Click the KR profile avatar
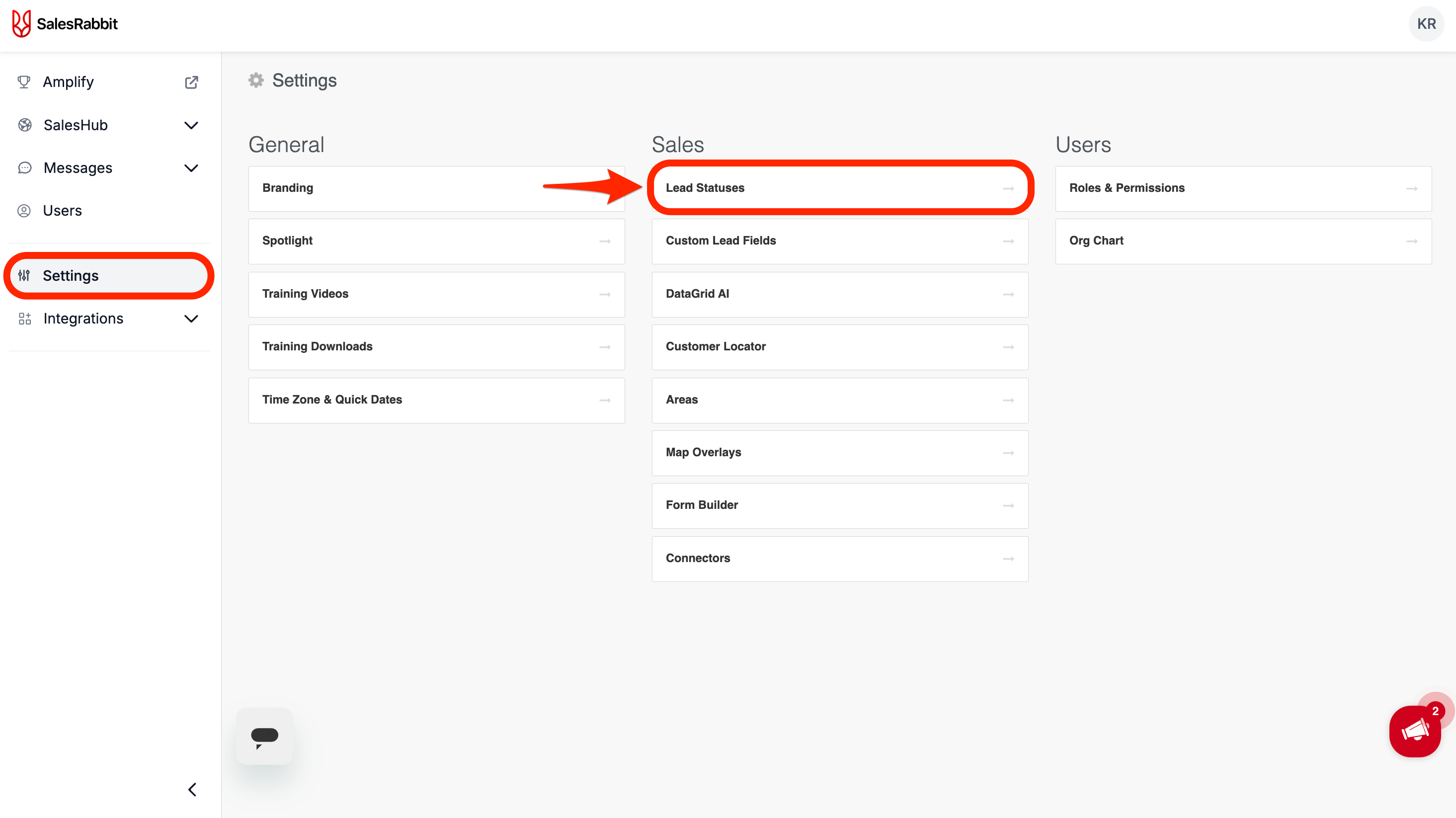This screenshot has width=1456, height=818. [1426, 24]
